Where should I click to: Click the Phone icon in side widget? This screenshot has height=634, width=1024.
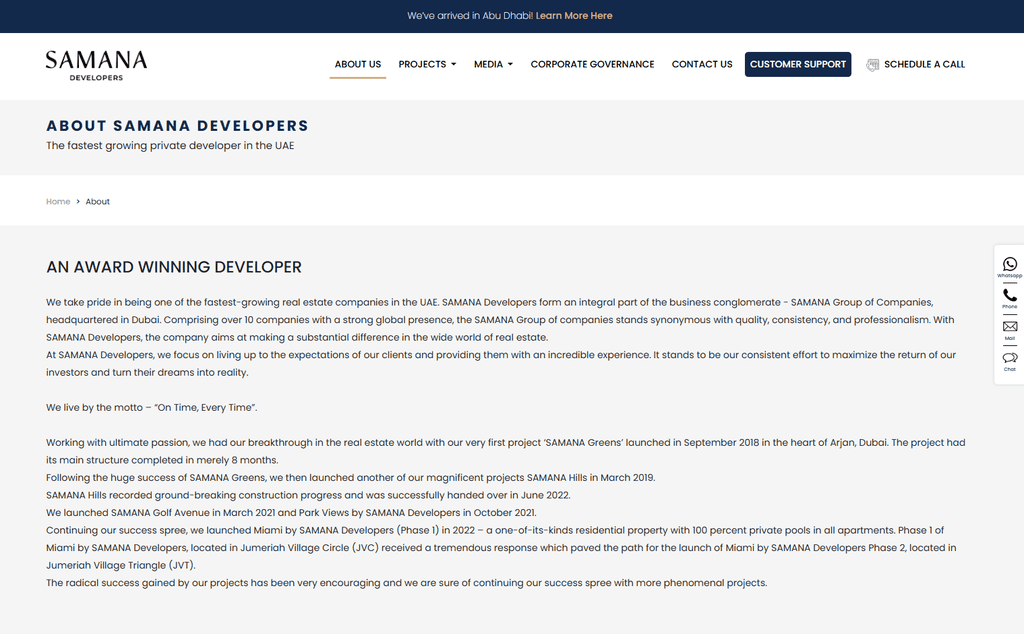tap(1010, 295)
